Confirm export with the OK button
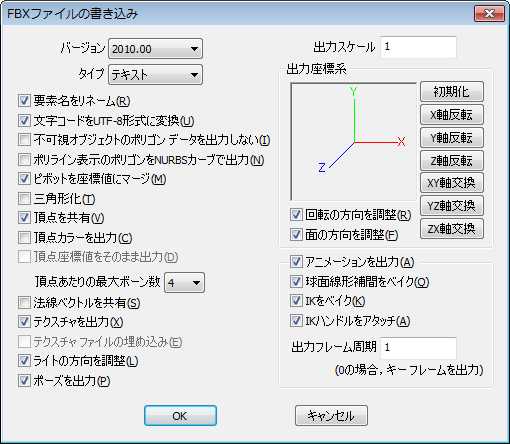This screenshot has height=444, width=510. click(x=180, y=416)
